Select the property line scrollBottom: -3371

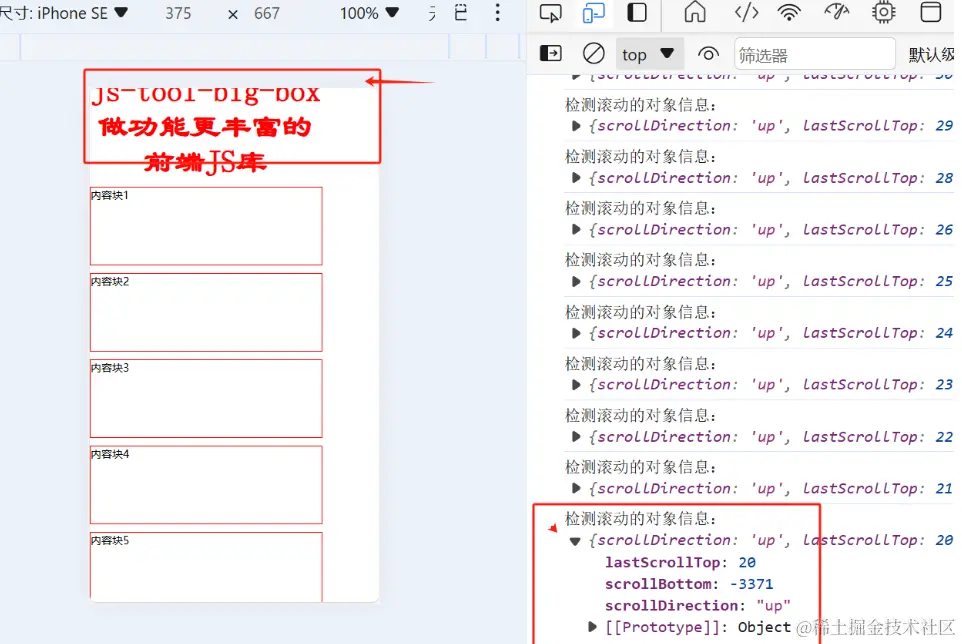(x=689, y=584)
